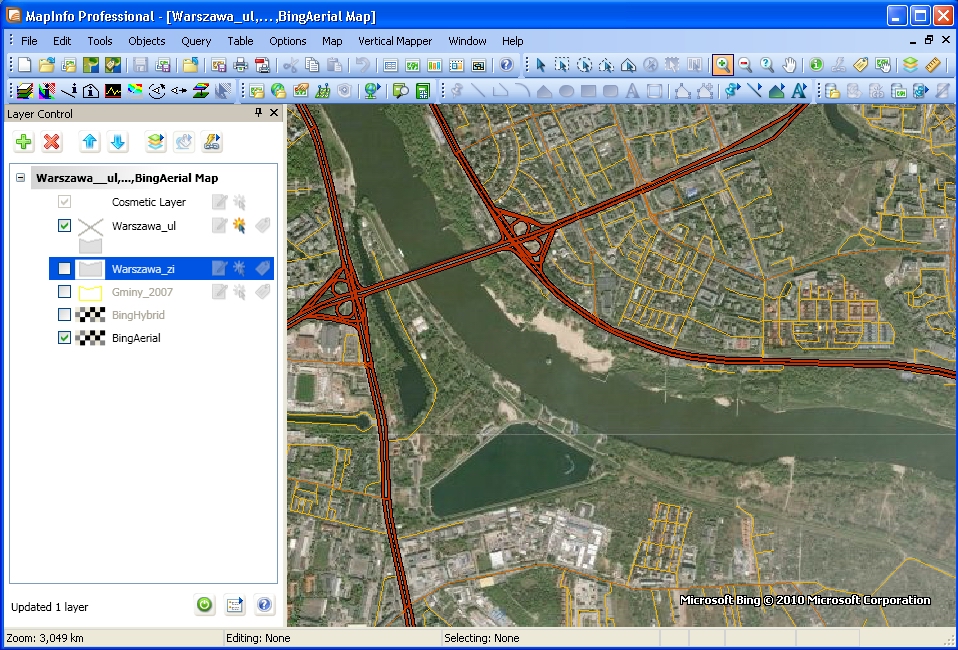Select the Polygon select tool

[604, 65]
